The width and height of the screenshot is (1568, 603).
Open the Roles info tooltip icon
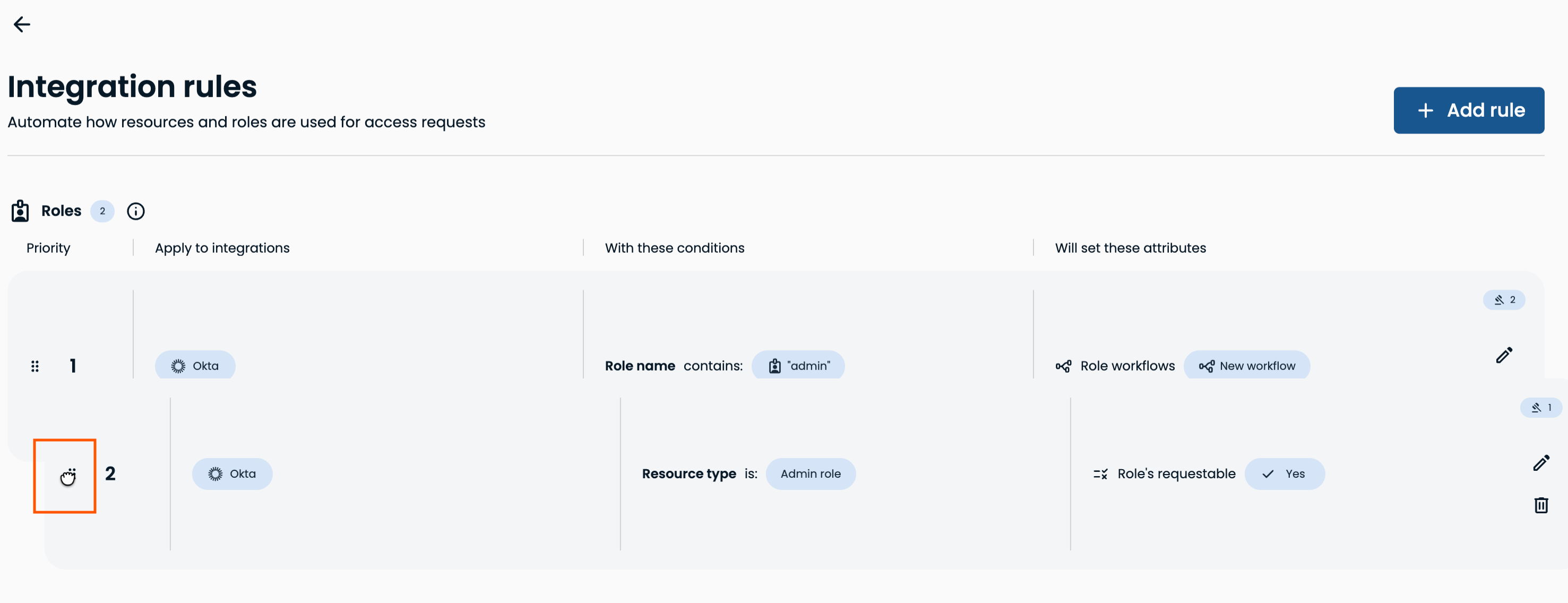click(x=136, y=211)
